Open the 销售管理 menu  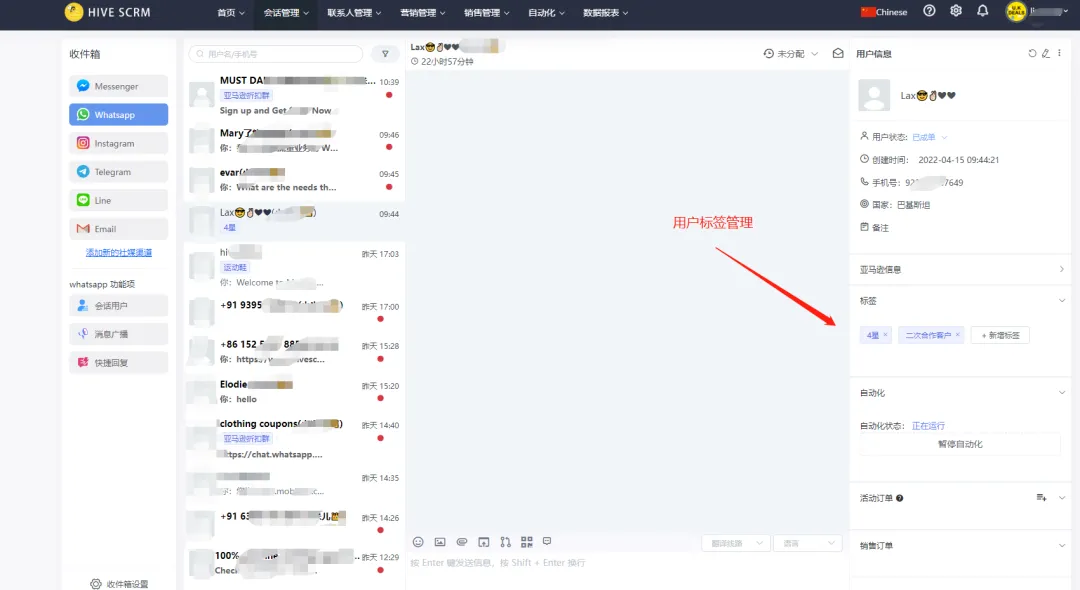coord(486,12)
